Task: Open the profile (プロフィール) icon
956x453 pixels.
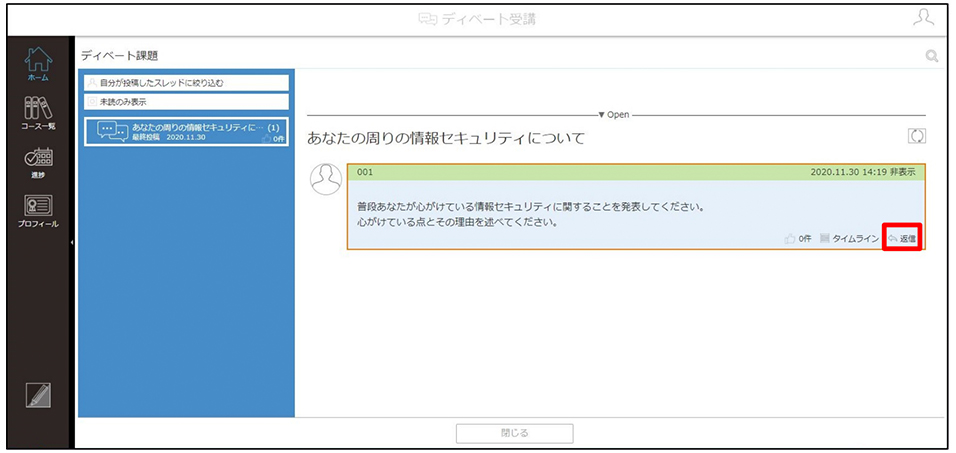Action: pos(38,212)
